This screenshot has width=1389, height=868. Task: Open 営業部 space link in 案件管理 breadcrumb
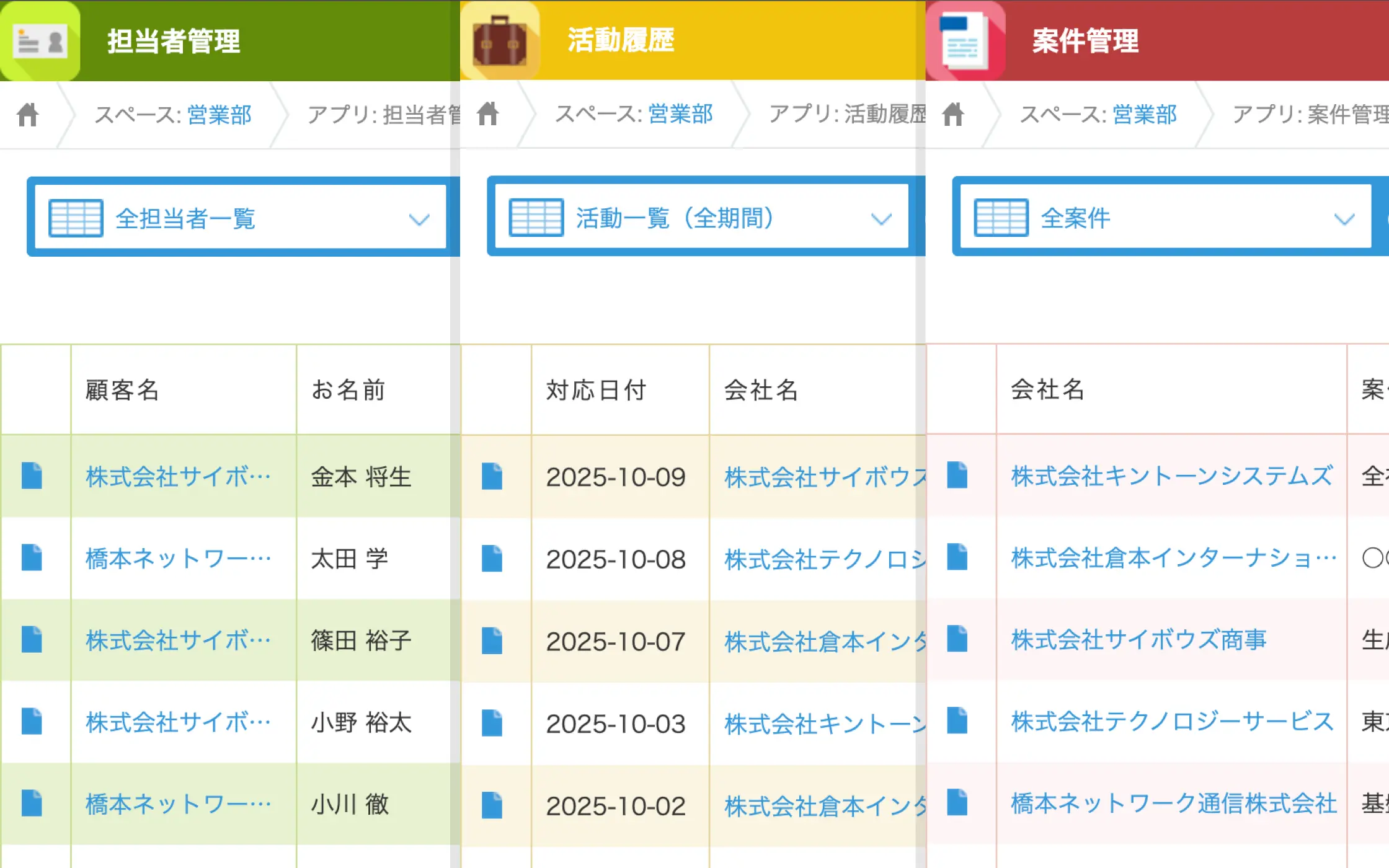1144,115
